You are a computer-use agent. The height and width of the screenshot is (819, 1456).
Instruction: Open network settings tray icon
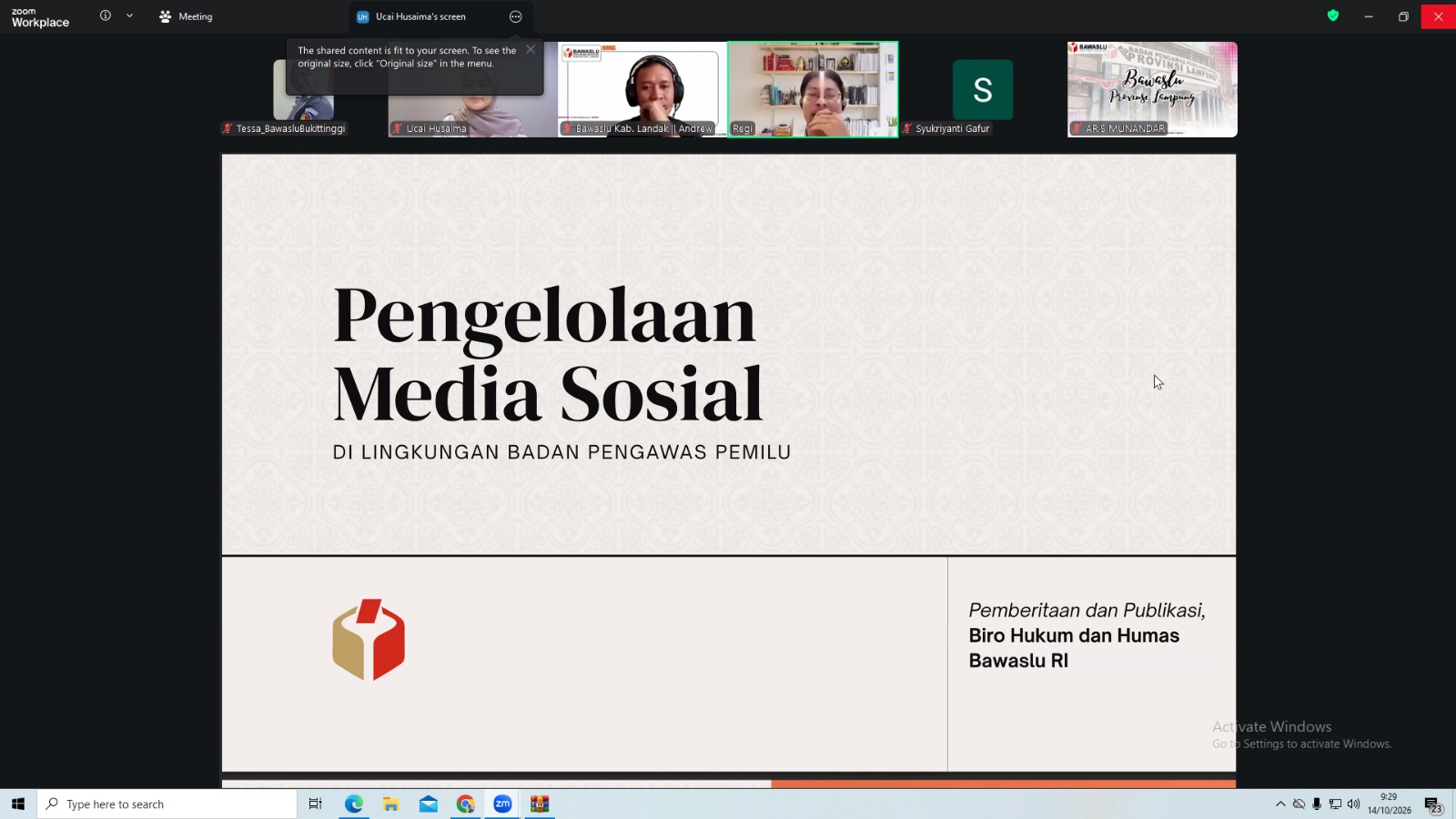click(x=1335, y=804)
